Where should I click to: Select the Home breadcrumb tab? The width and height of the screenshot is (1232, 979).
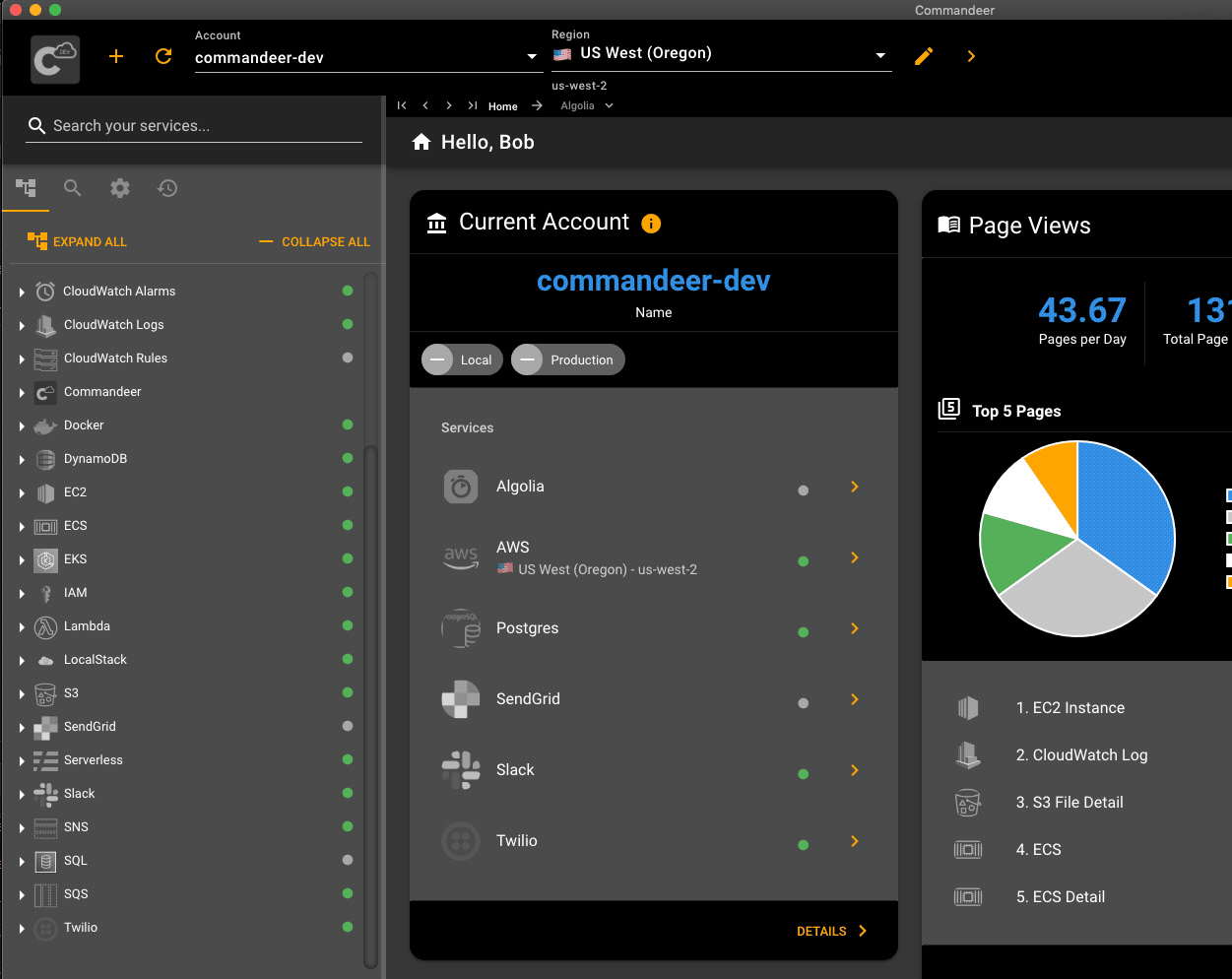pos(502,106)
